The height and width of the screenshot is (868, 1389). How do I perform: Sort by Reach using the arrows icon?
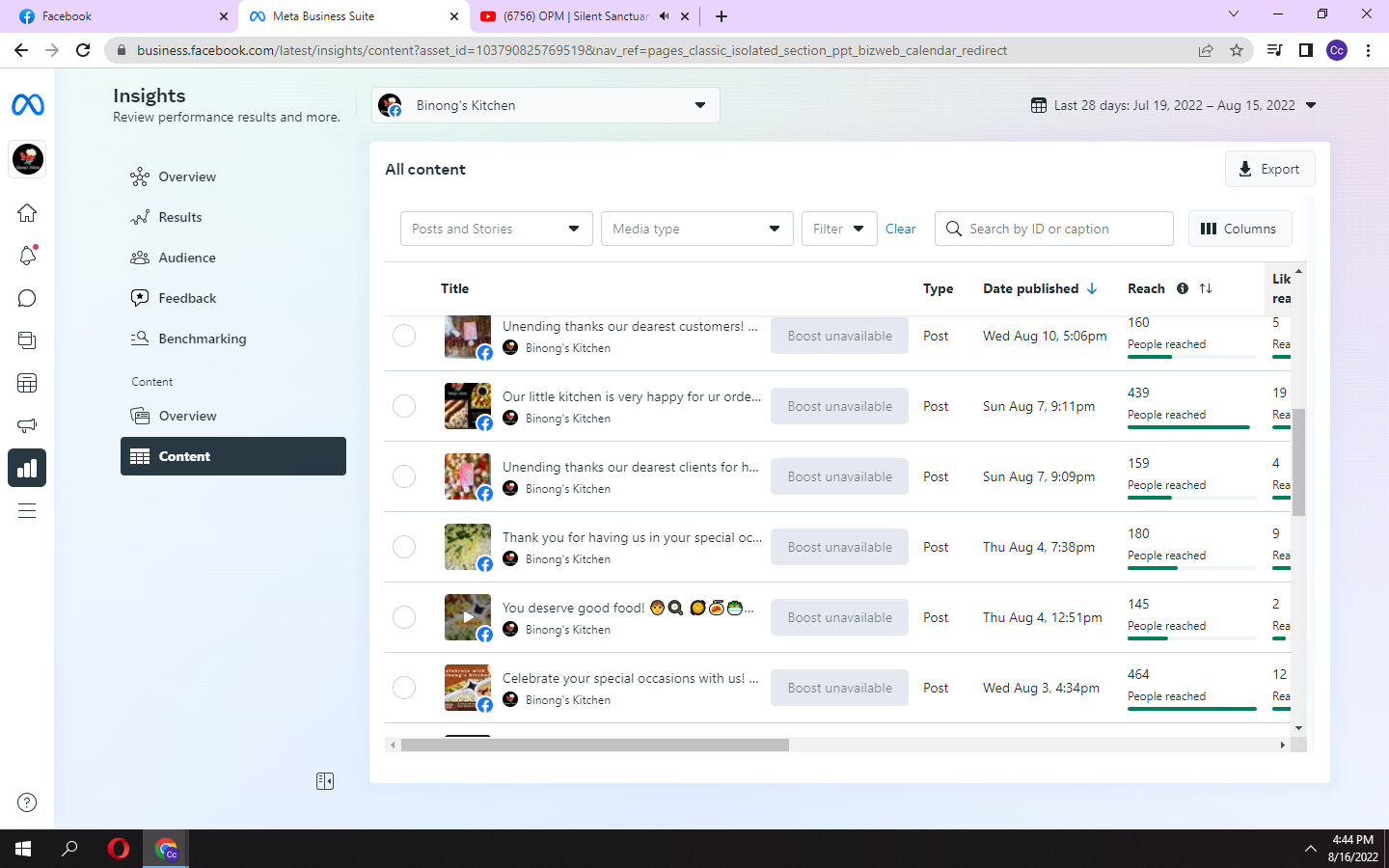click(x=1206, y=288)
